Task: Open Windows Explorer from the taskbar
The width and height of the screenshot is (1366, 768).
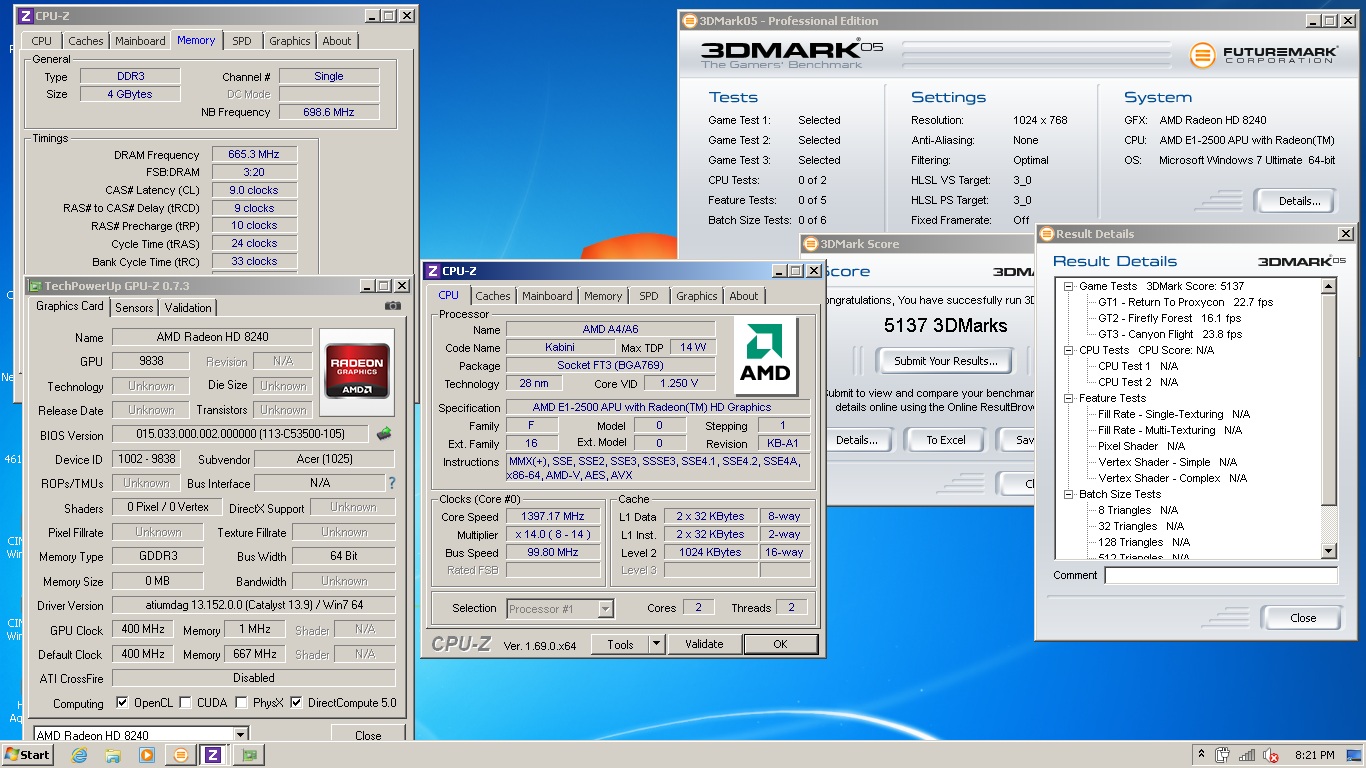Action: 113,755
